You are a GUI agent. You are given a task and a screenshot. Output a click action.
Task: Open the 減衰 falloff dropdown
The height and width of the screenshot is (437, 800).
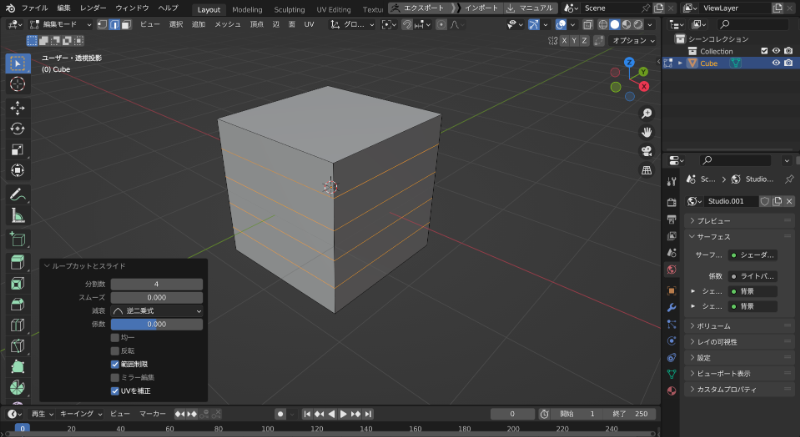click(x=156, y=311)
